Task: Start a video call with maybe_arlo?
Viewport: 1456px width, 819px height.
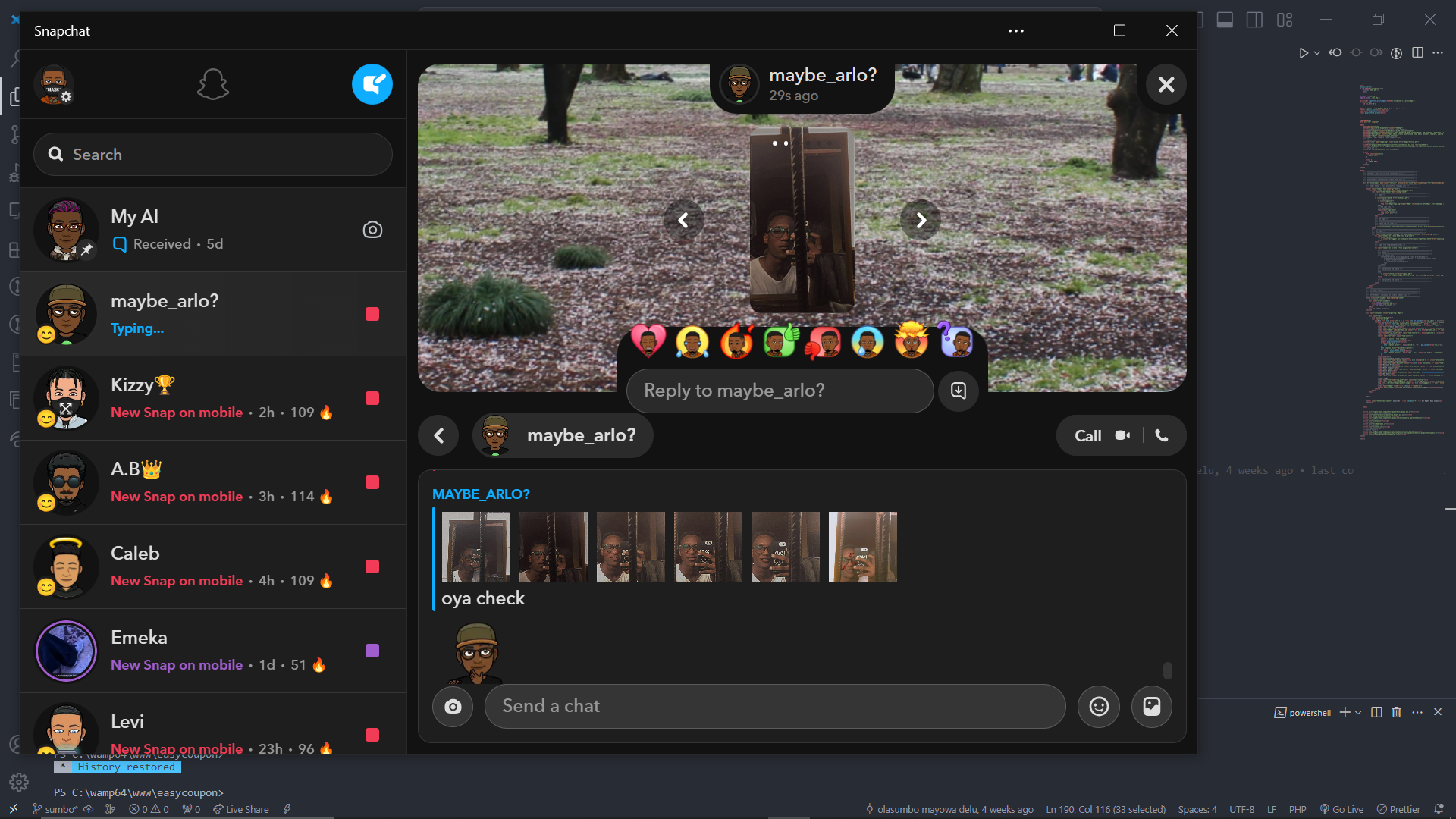Action: [x=1122, y=435]
